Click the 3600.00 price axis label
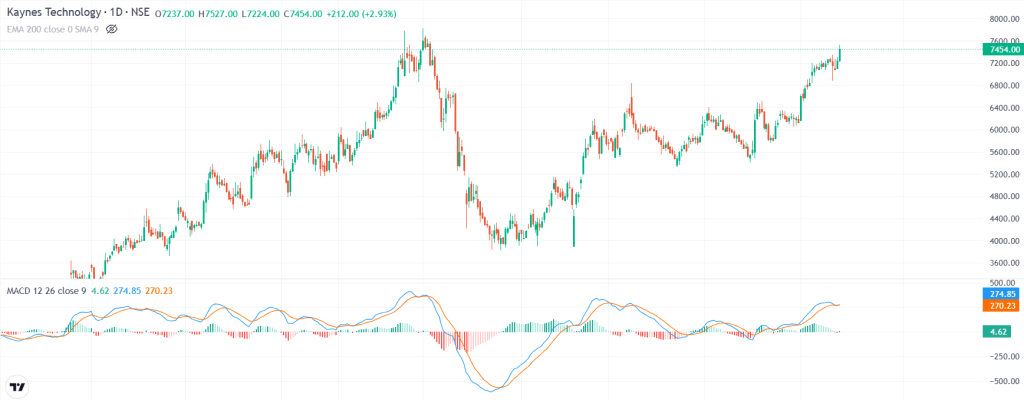 (1004, 263)
